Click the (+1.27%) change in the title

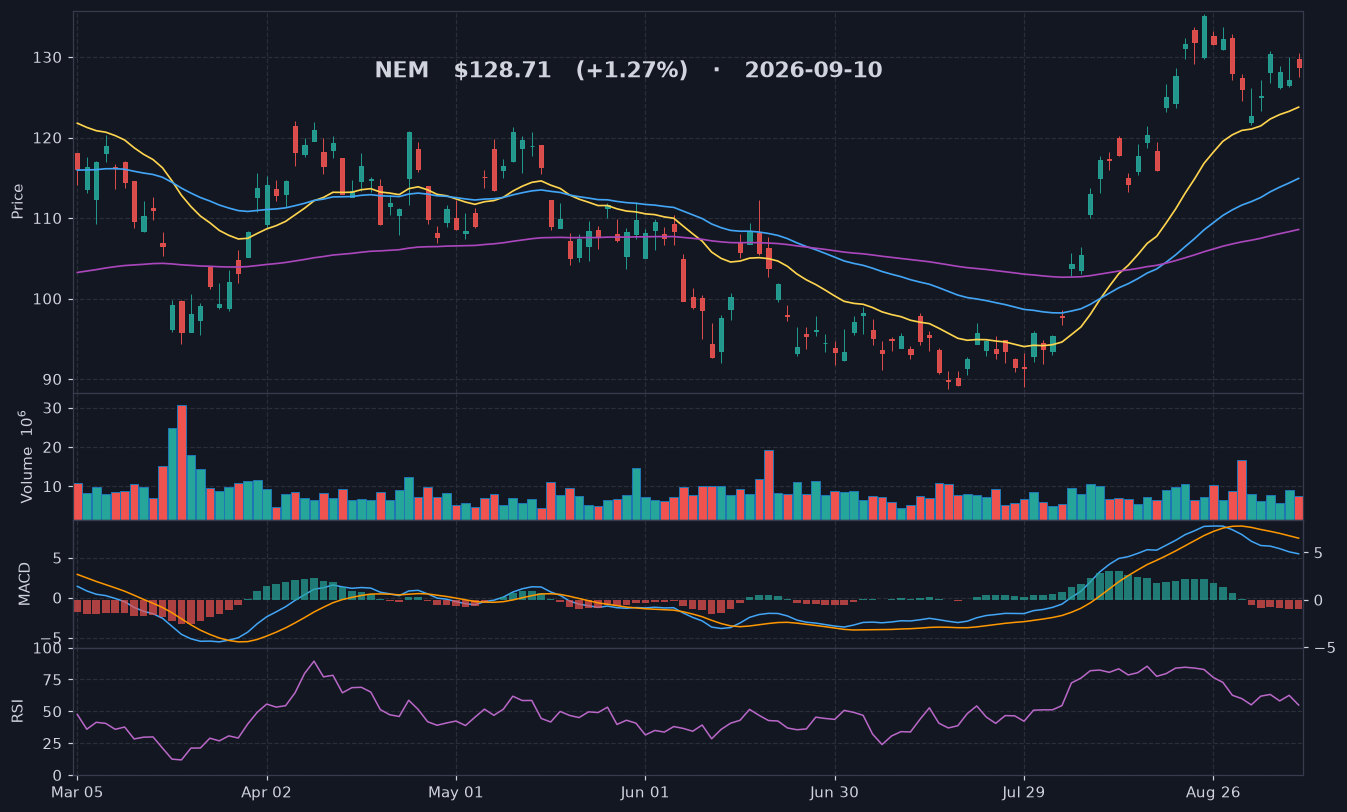pyautogui.click(x=631, y=71)
